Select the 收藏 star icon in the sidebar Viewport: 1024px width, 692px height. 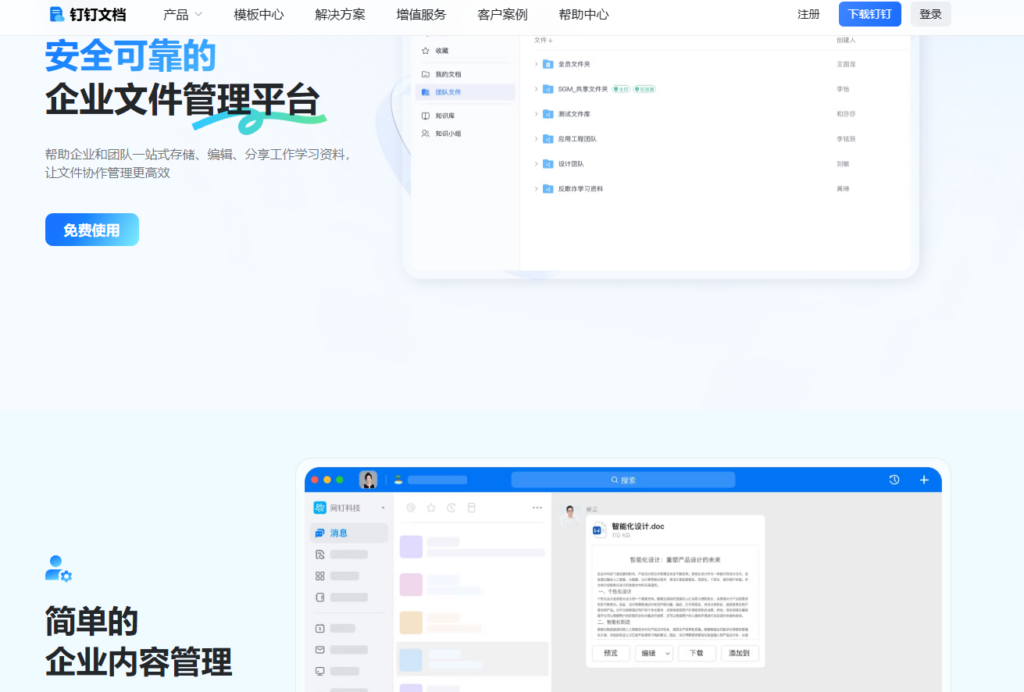425,50
